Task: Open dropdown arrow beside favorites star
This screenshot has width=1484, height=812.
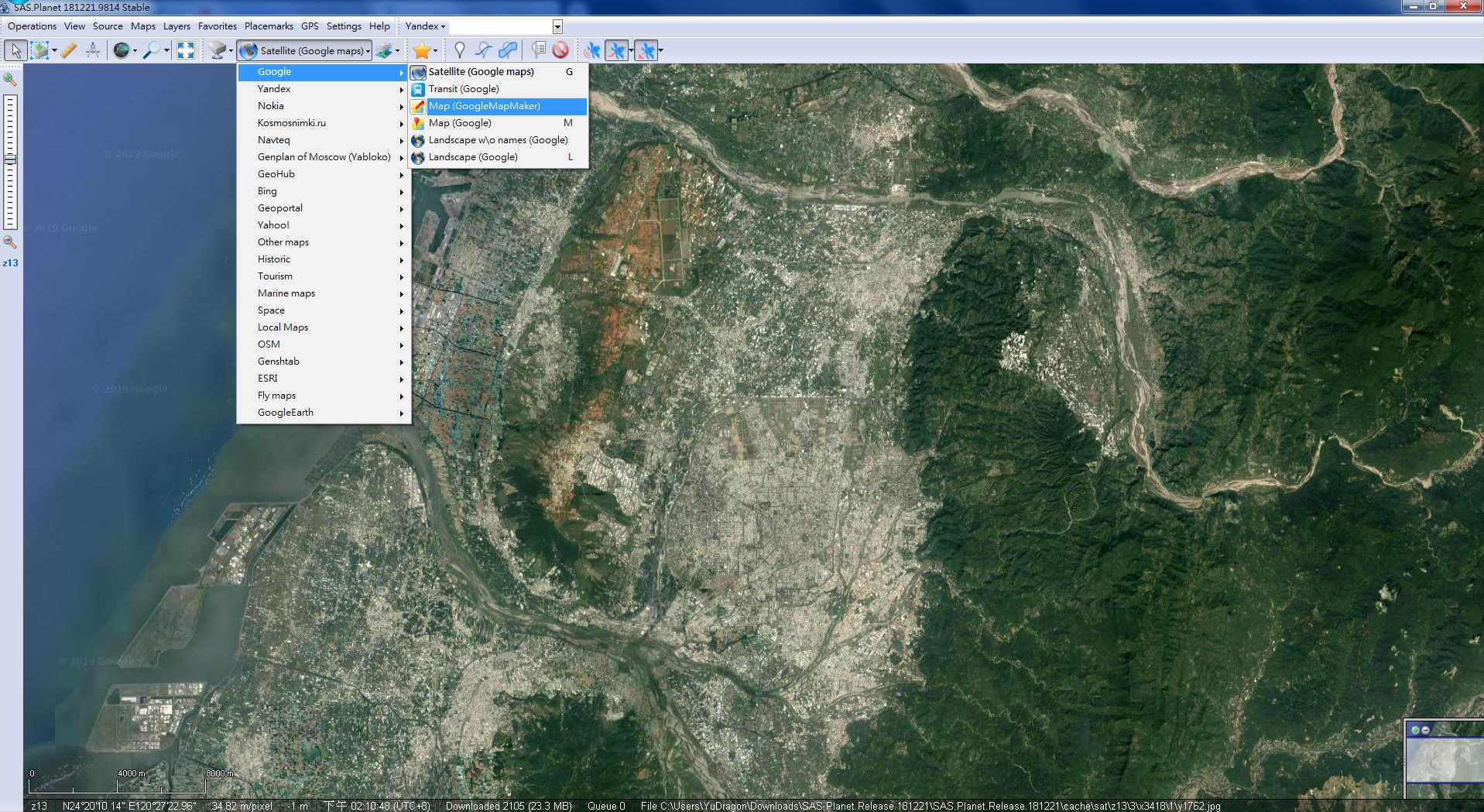Action: pos(435,51)
